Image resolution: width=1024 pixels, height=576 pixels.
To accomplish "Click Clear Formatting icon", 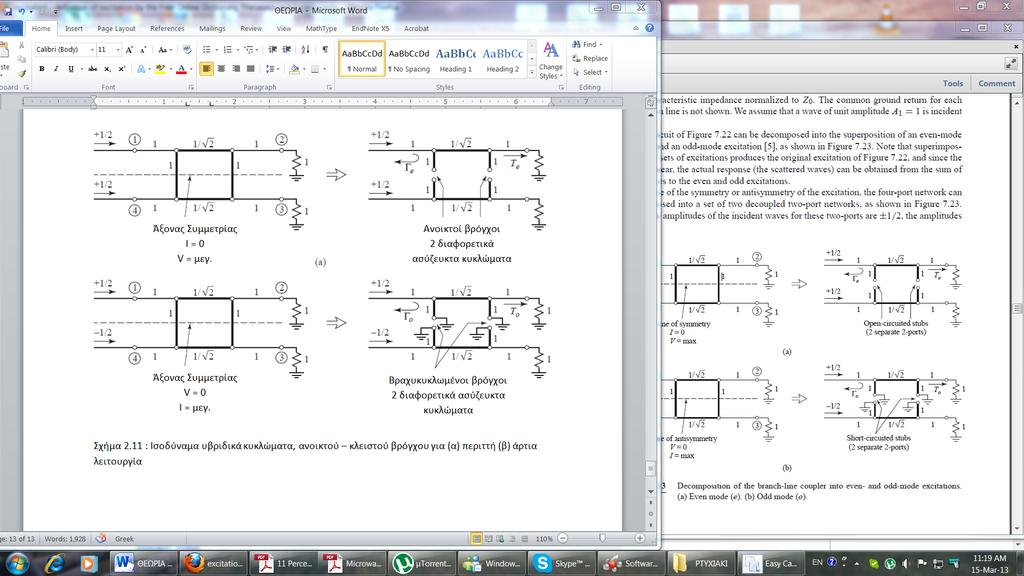I will click(x=187, y=50).
